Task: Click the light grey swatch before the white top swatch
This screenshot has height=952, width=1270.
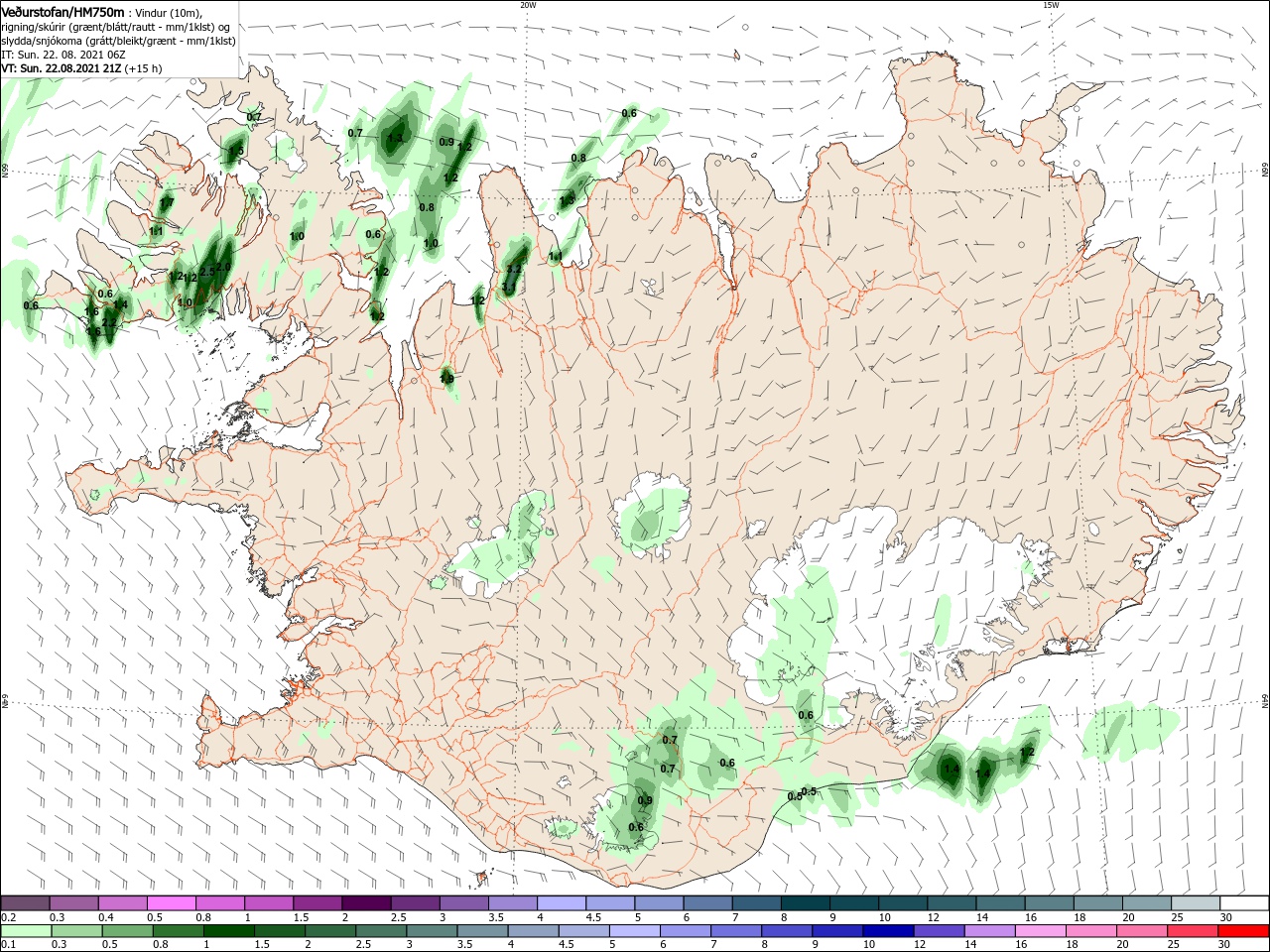Action: coord(1196,902)
